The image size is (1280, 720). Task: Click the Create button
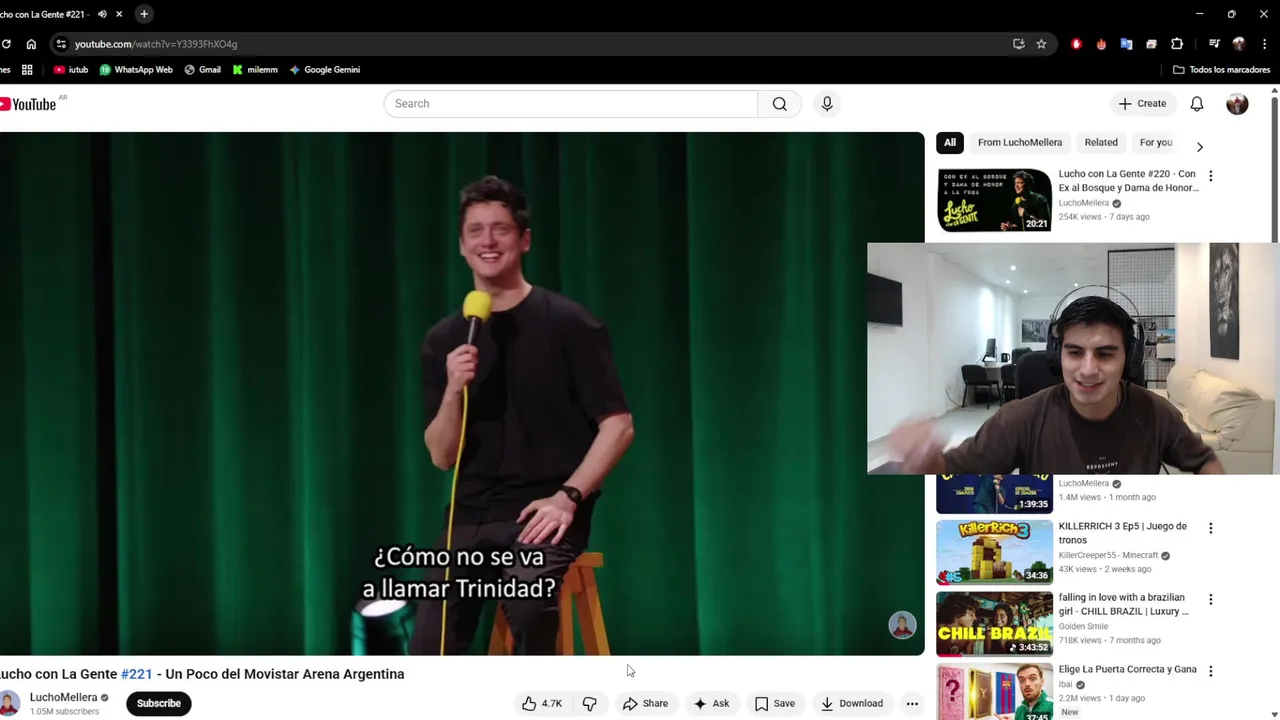[1142, 104]
